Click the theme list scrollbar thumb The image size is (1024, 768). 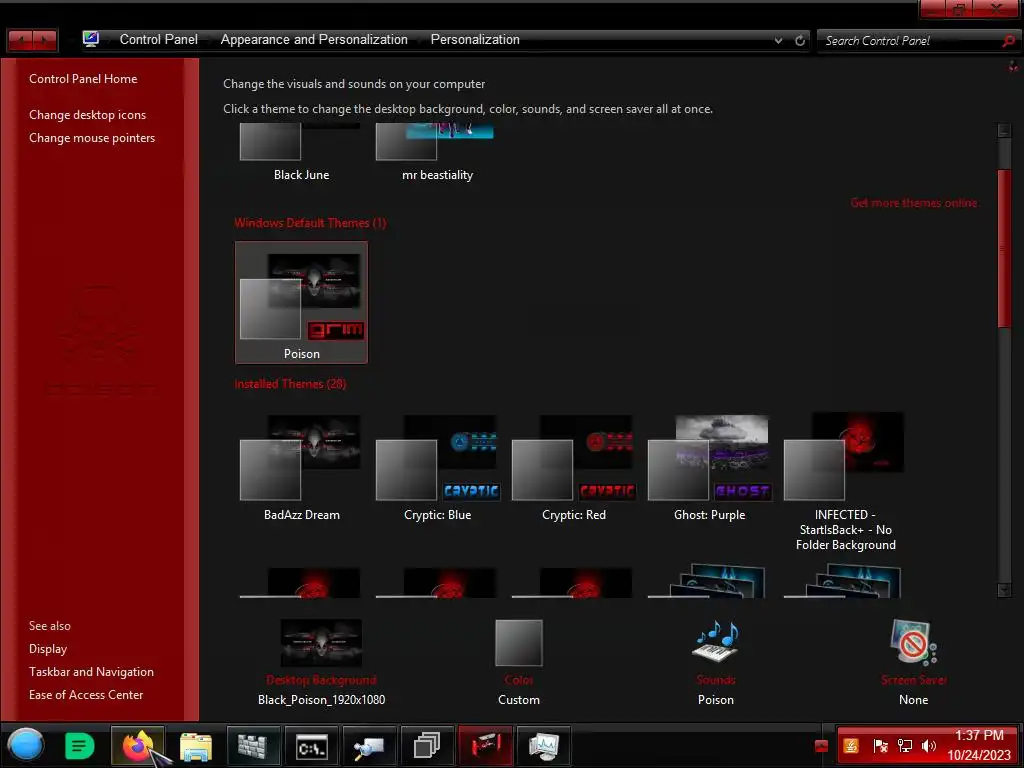pos(1004,248)
